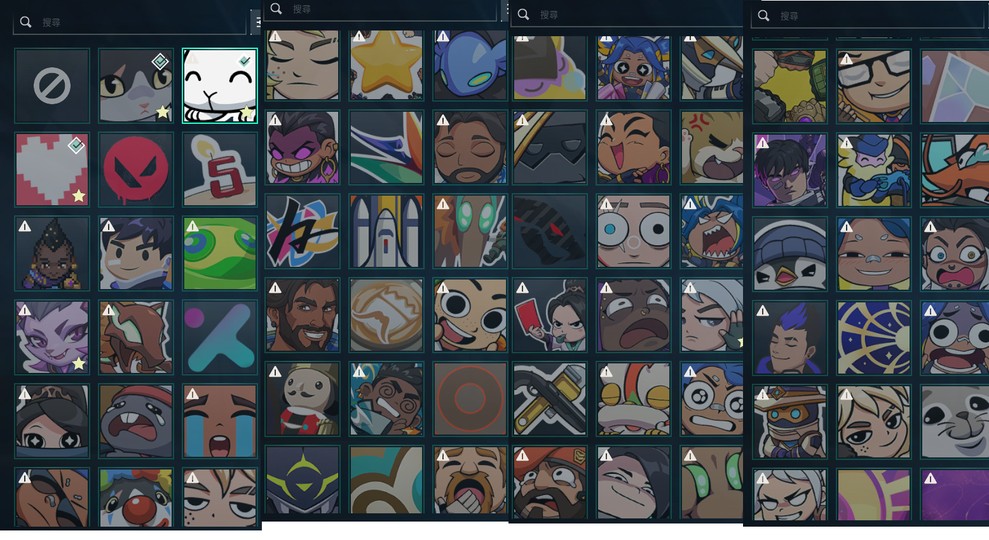Select the grey cat with yellow eyes spray
Image resolution: width=989 pixels, height=540 pixels.
pos(136,86)
